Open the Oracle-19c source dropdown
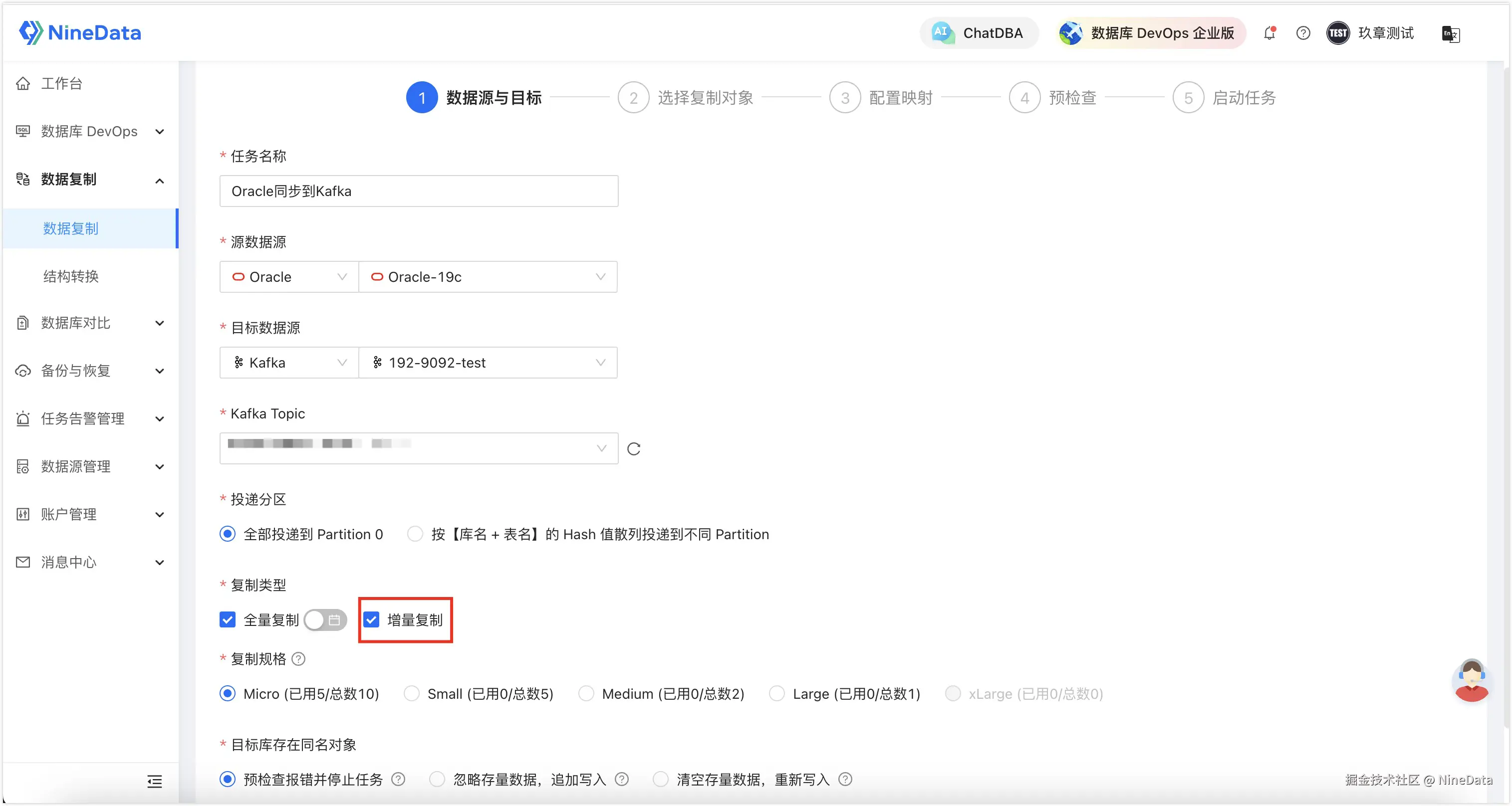The image size is (1512, 806). coord(487,277)
